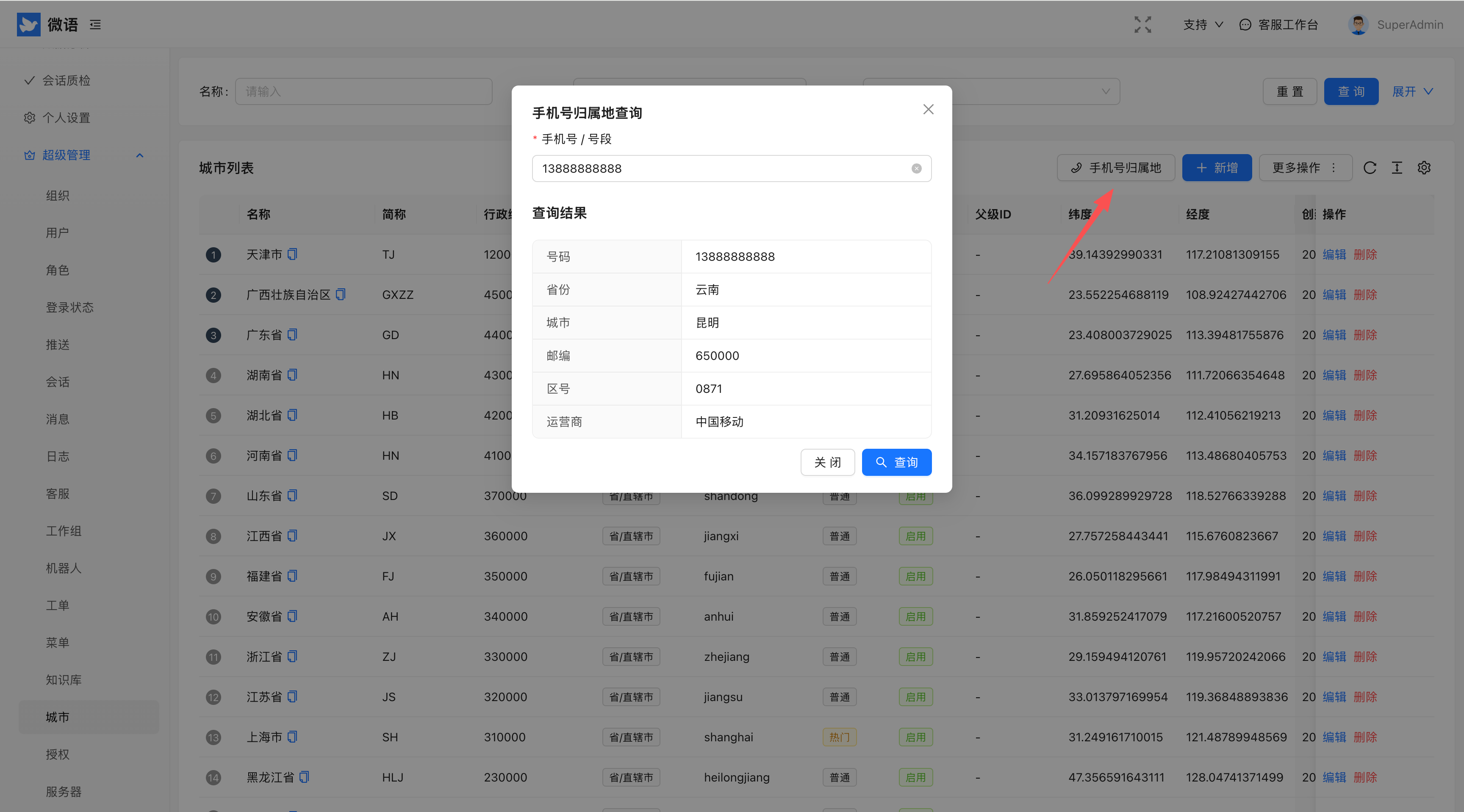This screenshot has height=812, width=1464.
Task: Click 编辑 link for 福建省 row
Action: tap(1334, 576)
